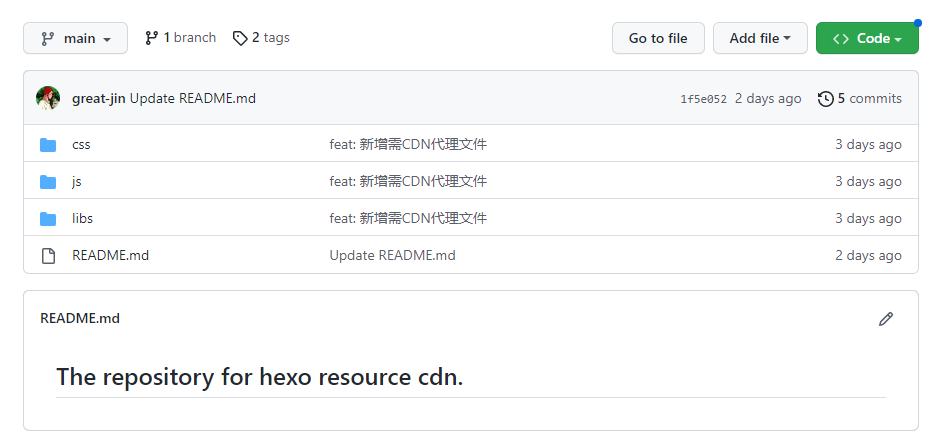
Task: Click the js folder icon
Action: [x=48, y=182]
